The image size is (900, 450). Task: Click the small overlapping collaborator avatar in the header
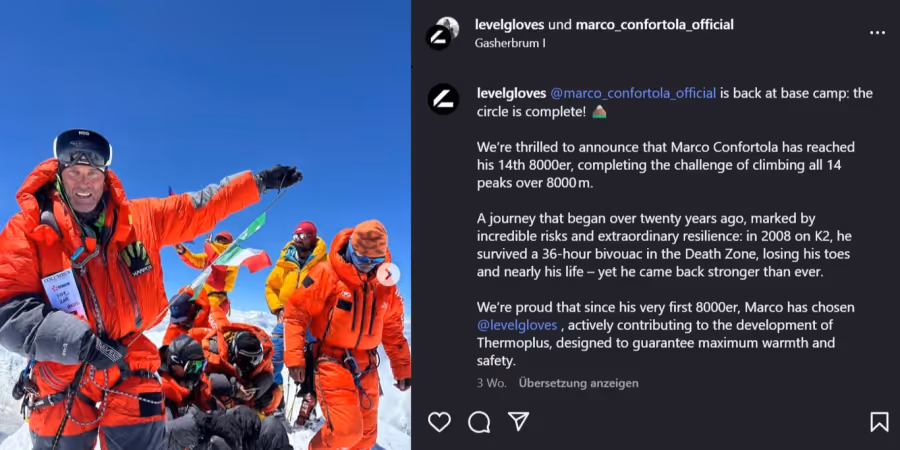click(448, 28)
